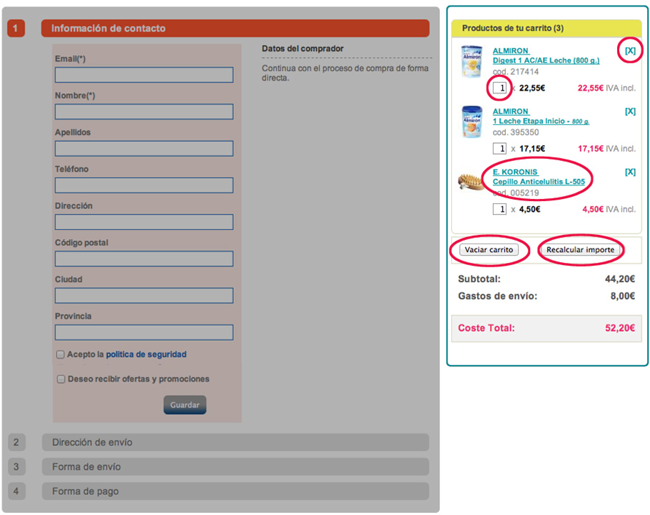Click the Código postal text field
Viewport: 650px width, 515px height.
[x=144, y=259]
